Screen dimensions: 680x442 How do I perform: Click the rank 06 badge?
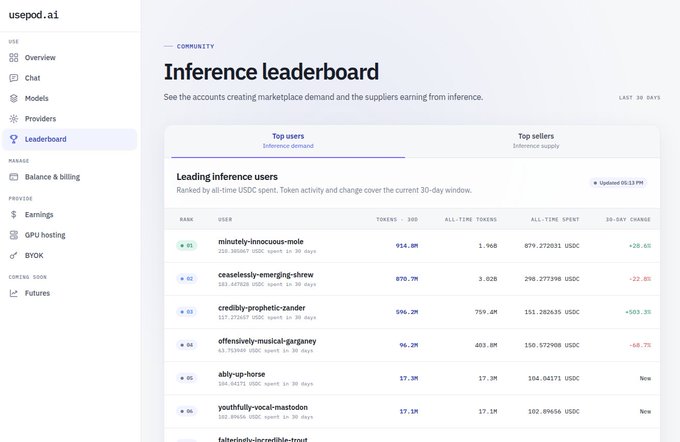[187, 411]
